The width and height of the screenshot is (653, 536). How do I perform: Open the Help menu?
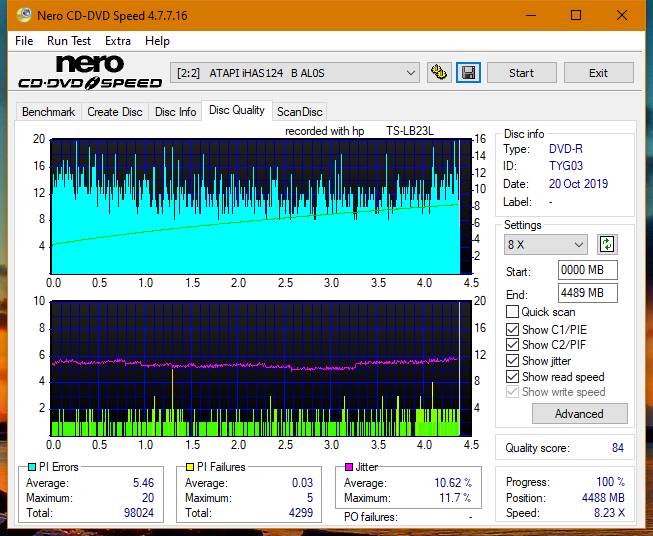(157, 41)
